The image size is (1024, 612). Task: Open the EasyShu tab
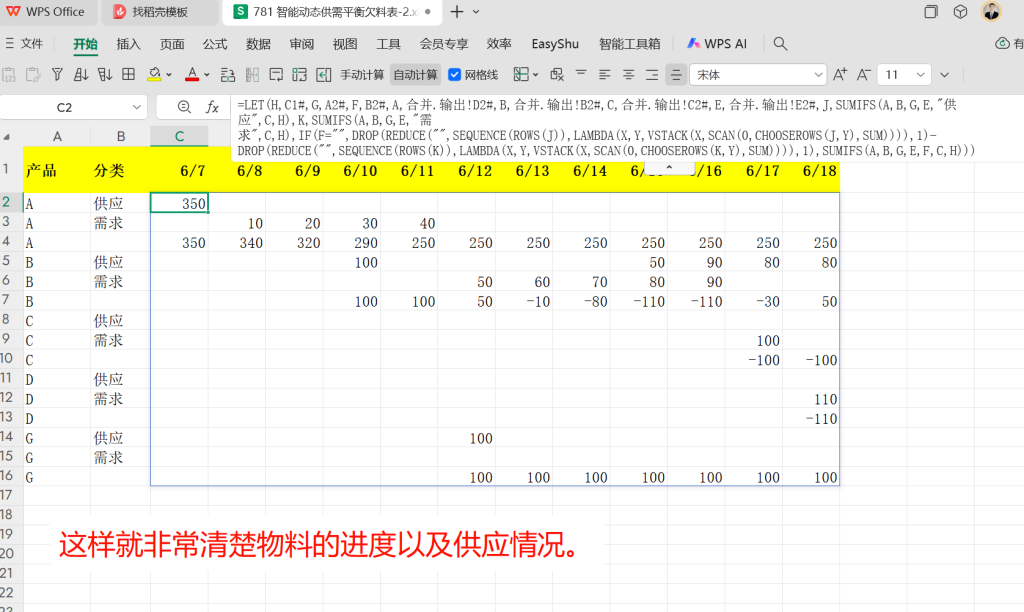555,44
